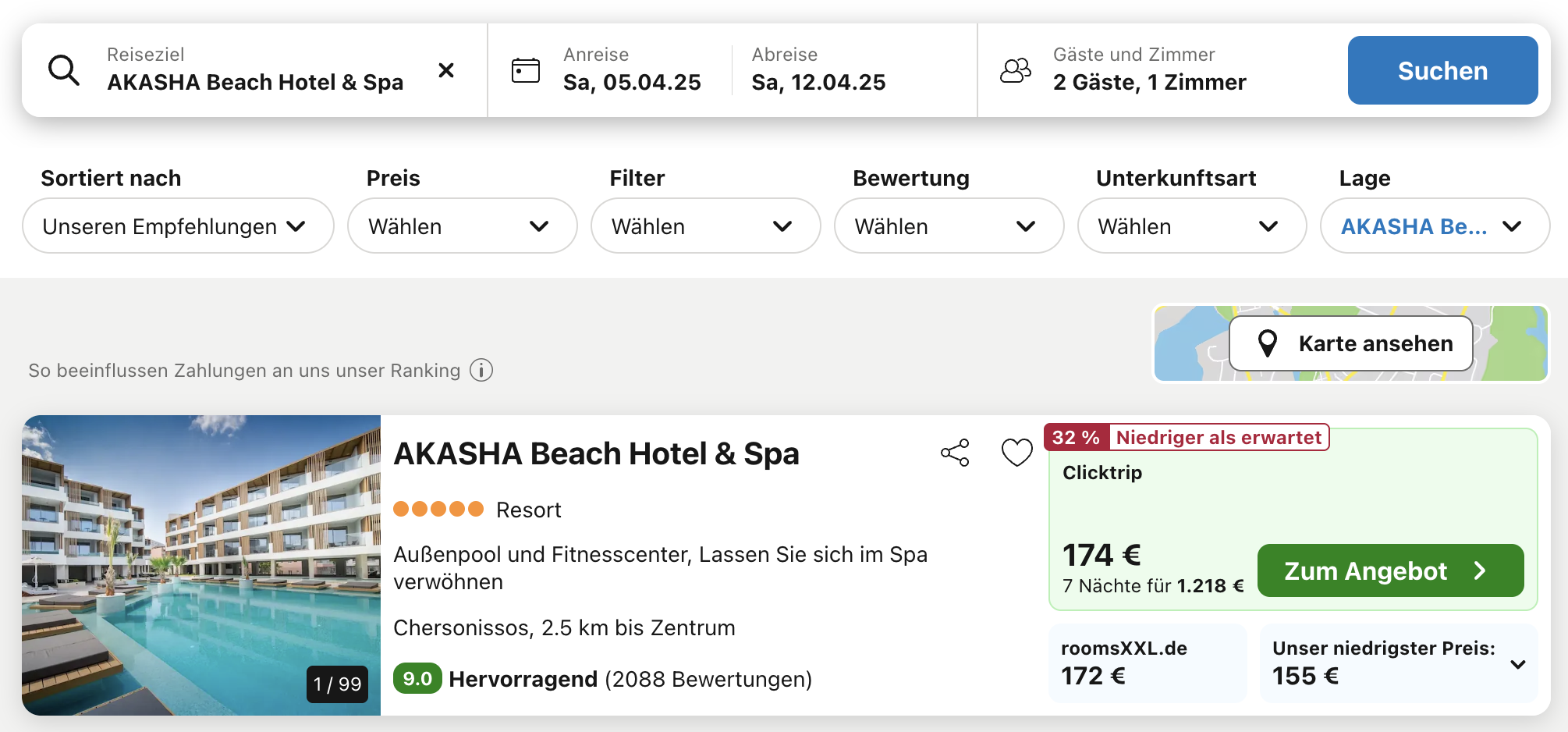The image size is (1568, 732).
Task: Open the hotel pool photo thumbnail
Action: pos(201,565)
